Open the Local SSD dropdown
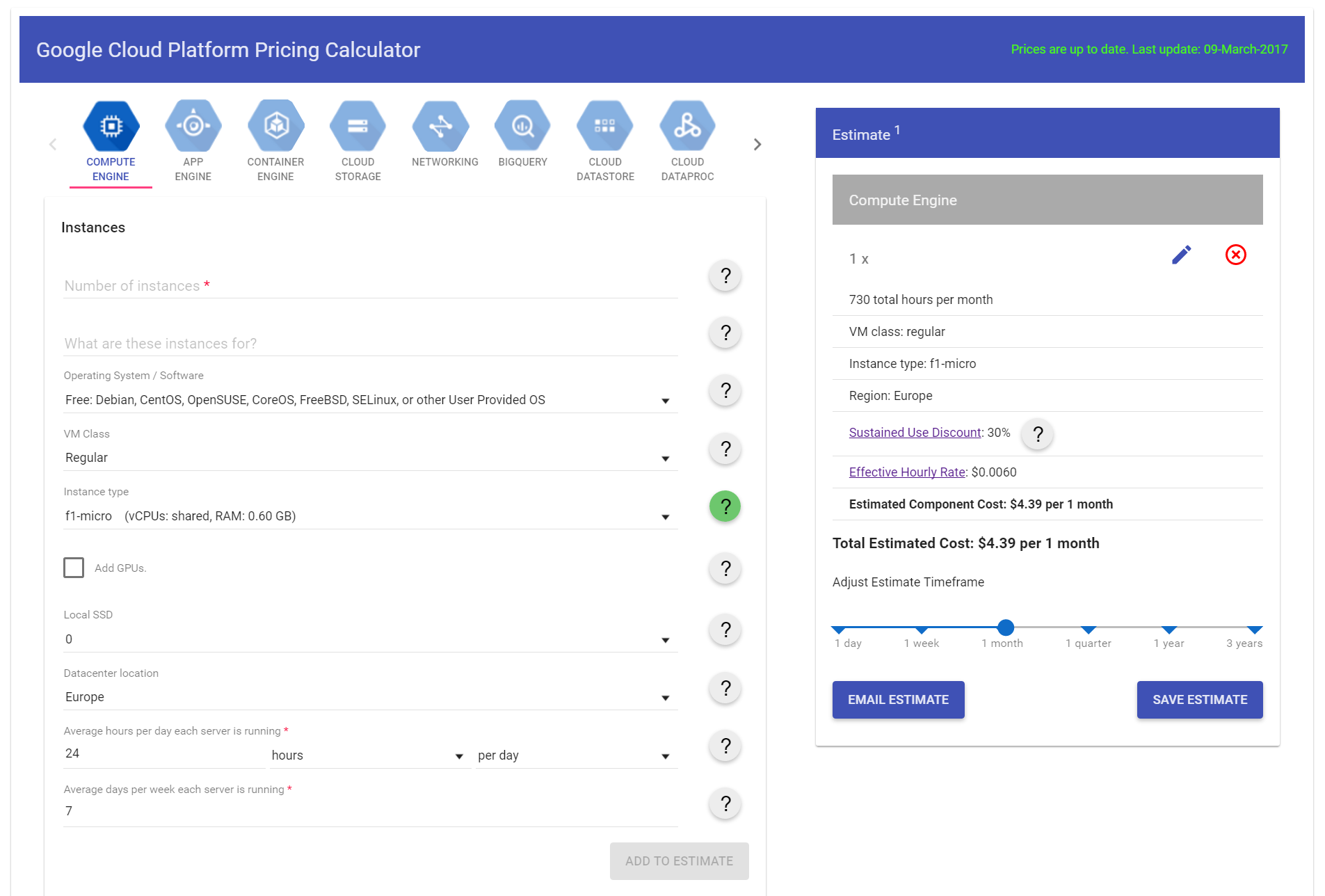Viewport: 1325px width, 896px height. point(370,639)
